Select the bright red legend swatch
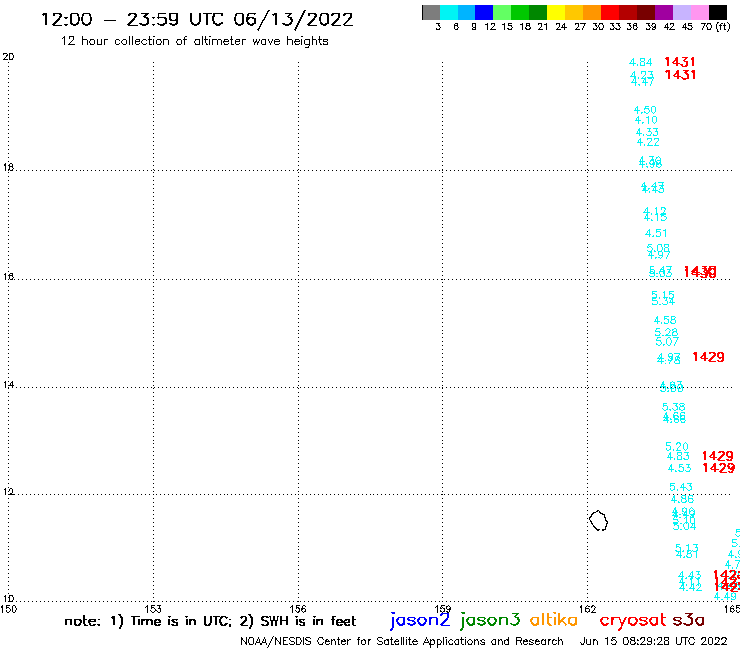 pos(610,12)
